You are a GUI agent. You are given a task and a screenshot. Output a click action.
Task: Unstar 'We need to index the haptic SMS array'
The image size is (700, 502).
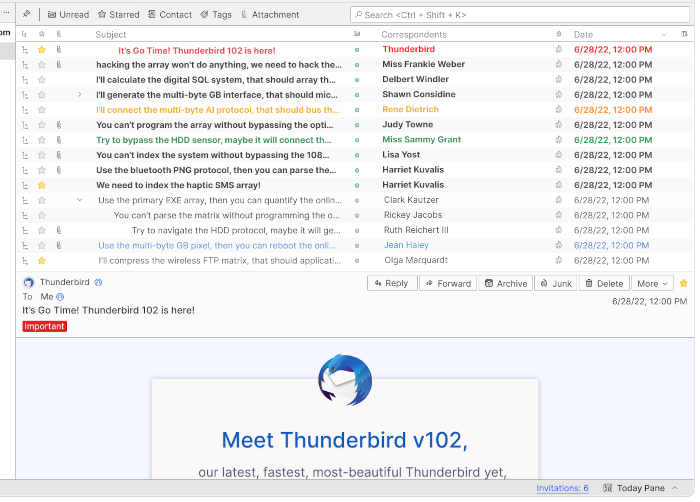point(42,185)
